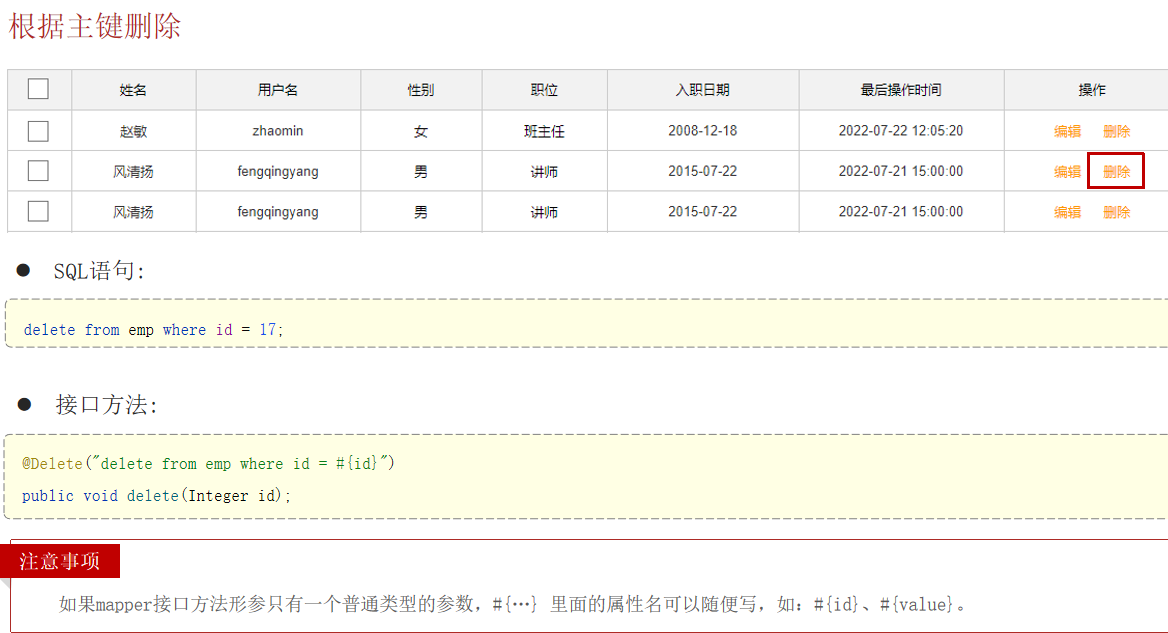Click the note sentence starting 如果mapper接口方法

coord(512,604)
